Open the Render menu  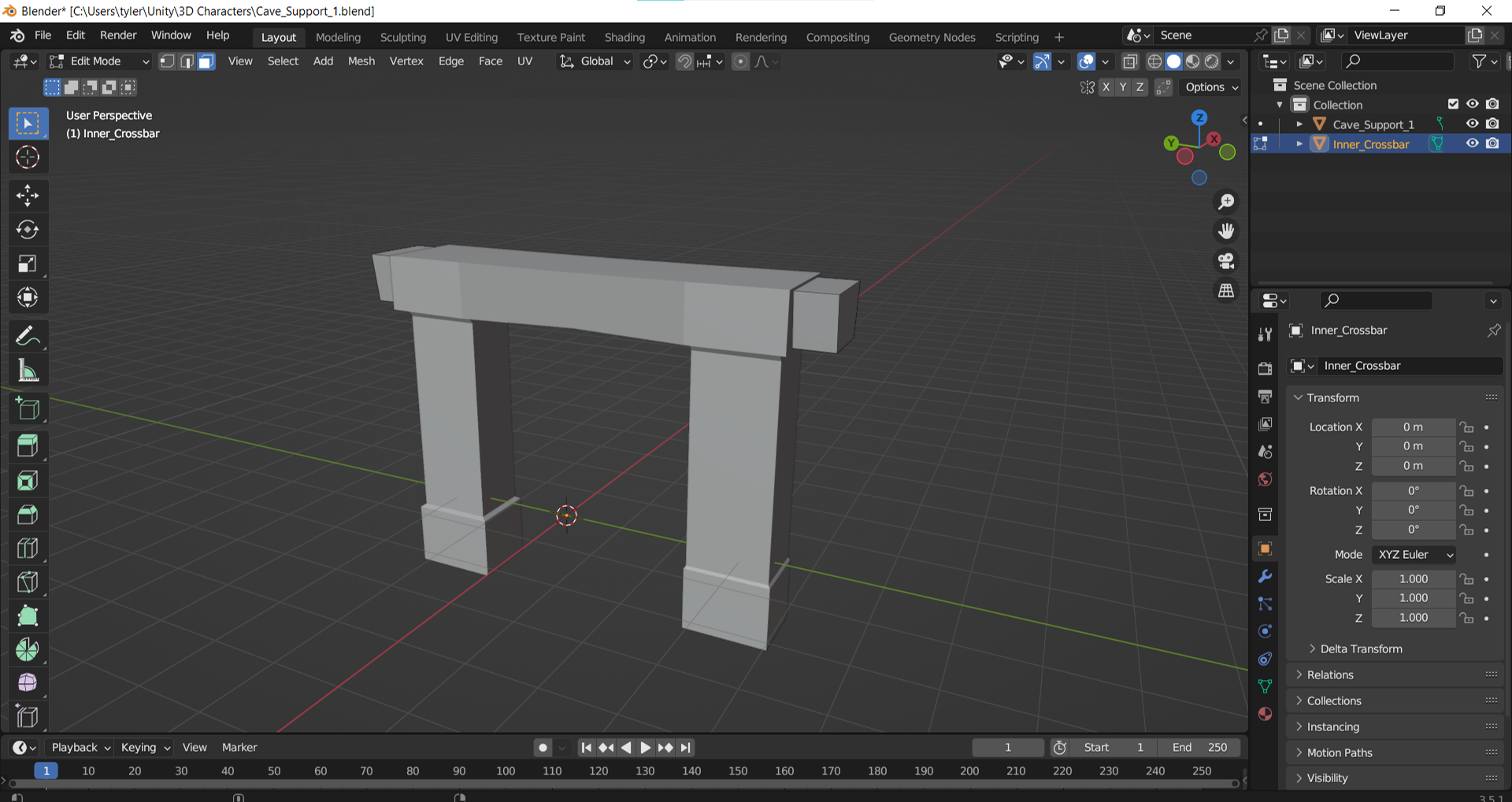tap(117, 35)
